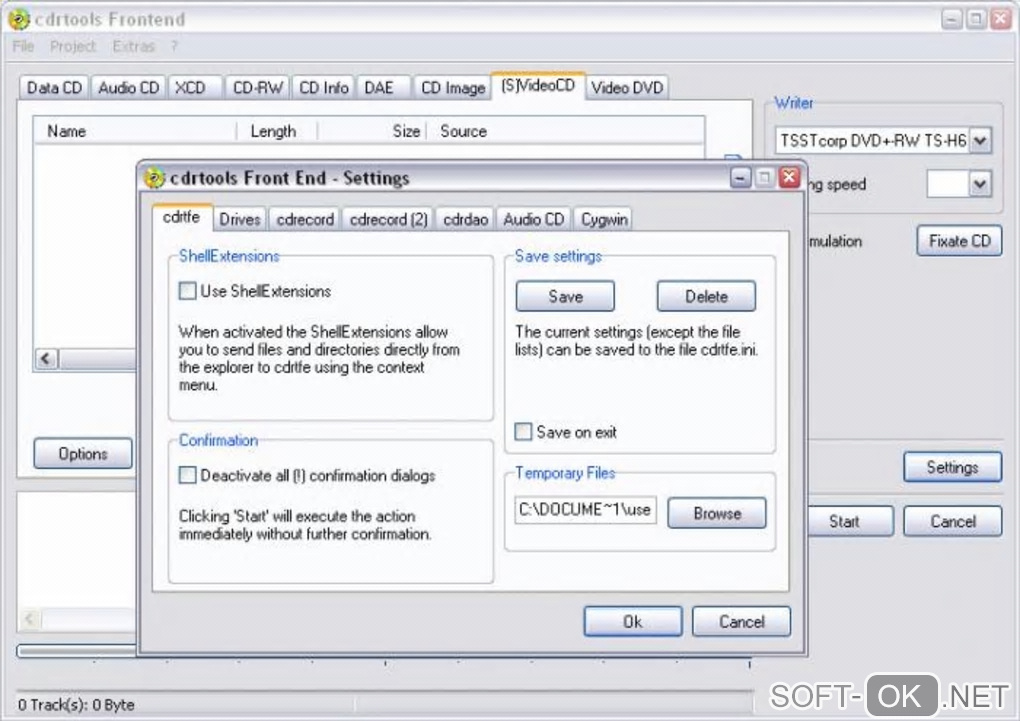
Task: Click the Source column header
Action: [565, 131]
